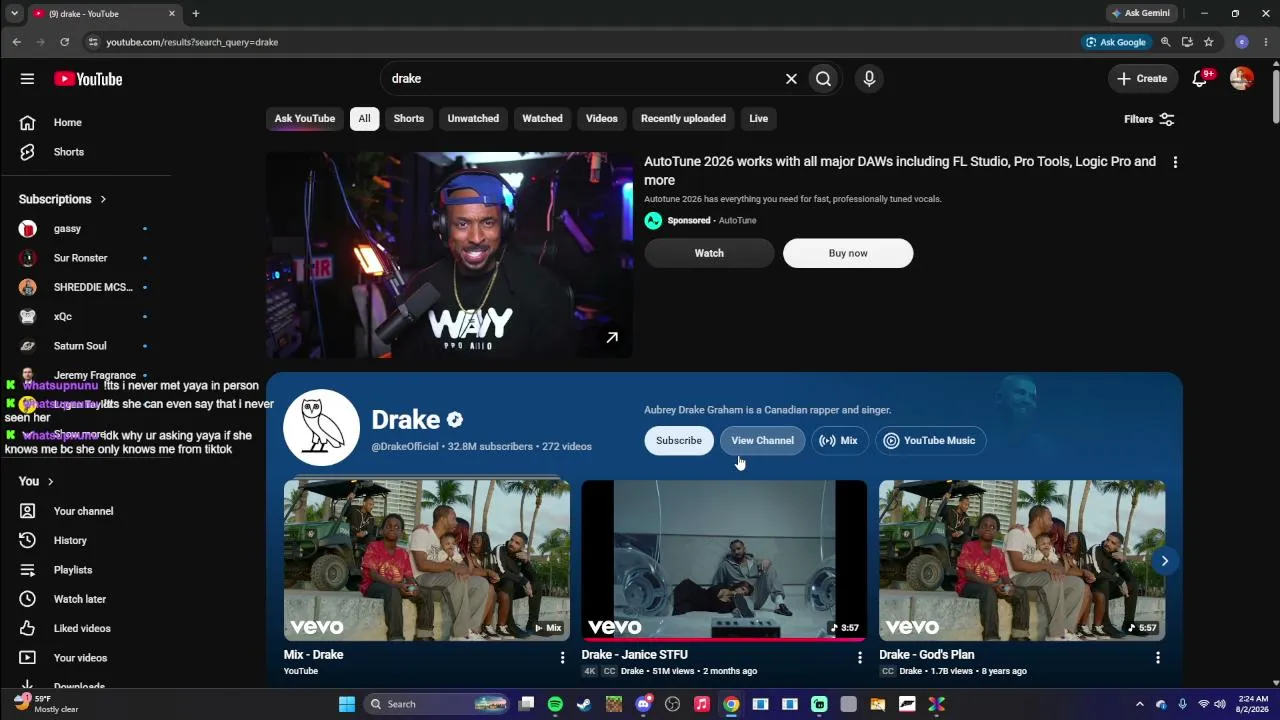The image size is (1280, 720).
Task: Open the Drake - Janice STFU thumbnail
Action: click(x=725, y=561)
